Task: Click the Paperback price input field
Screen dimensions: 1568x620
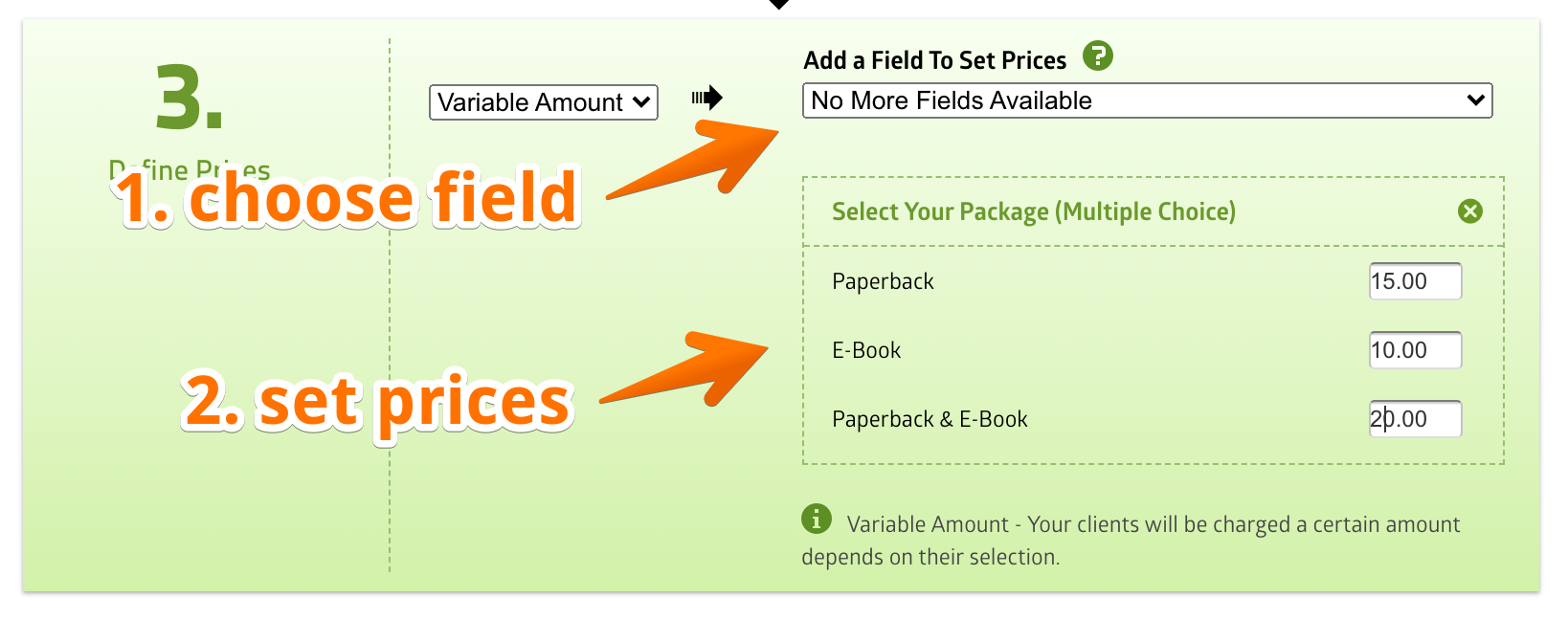Action: pos(1415,281)
